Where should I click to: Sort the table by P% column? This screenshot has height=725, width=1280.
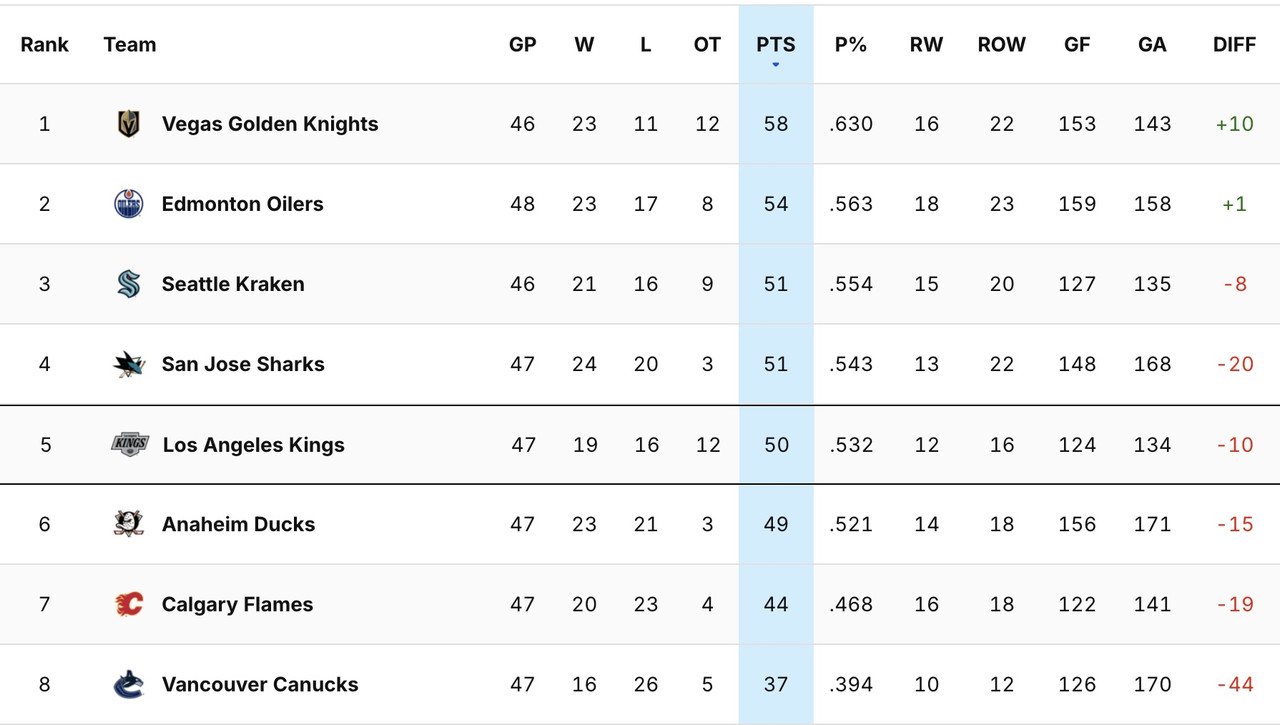[851, 44]
